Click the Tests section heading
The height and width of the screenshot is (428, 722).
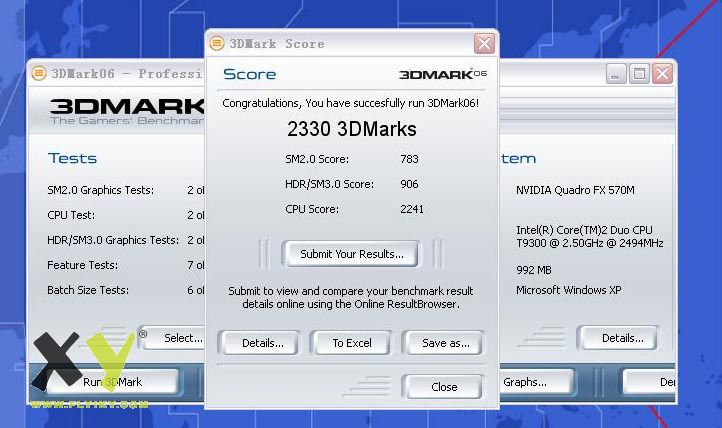pyautogui.click(x=72, y=158)
